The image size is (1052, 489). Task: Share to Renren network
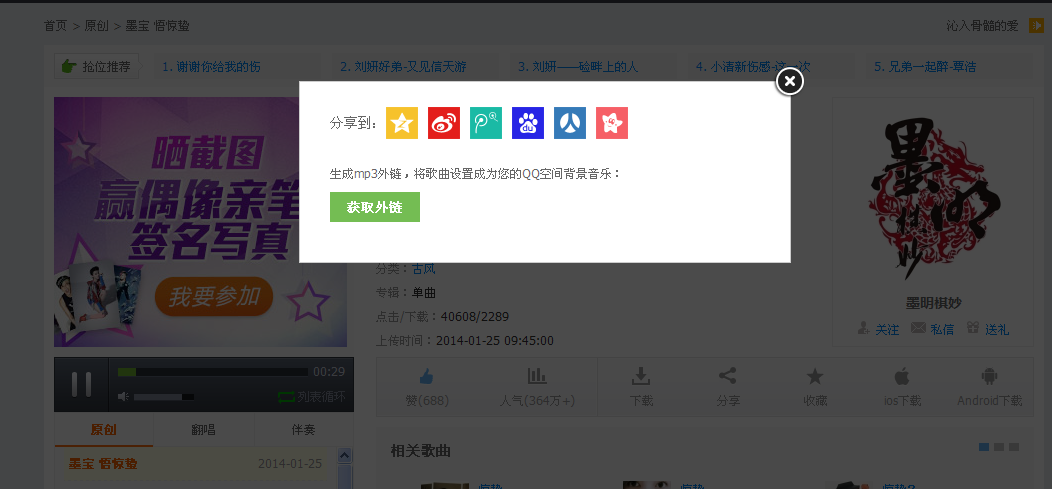click(570, 123)
